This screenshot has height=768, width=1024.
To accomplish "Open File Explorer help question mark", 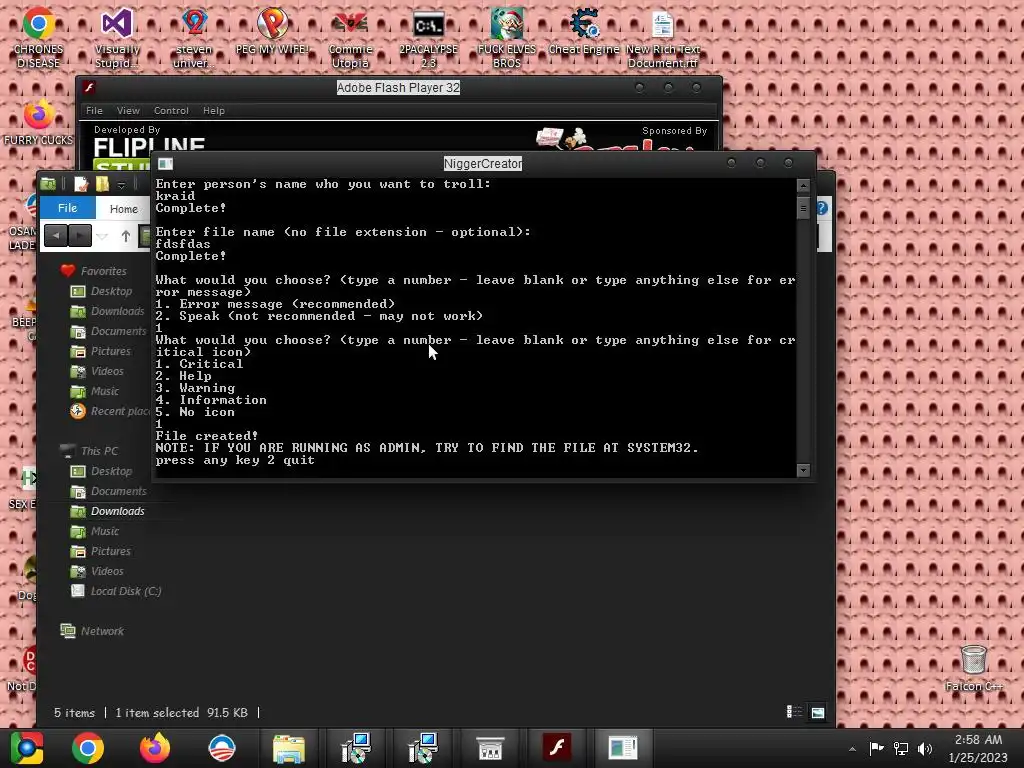I will point(822,208).
